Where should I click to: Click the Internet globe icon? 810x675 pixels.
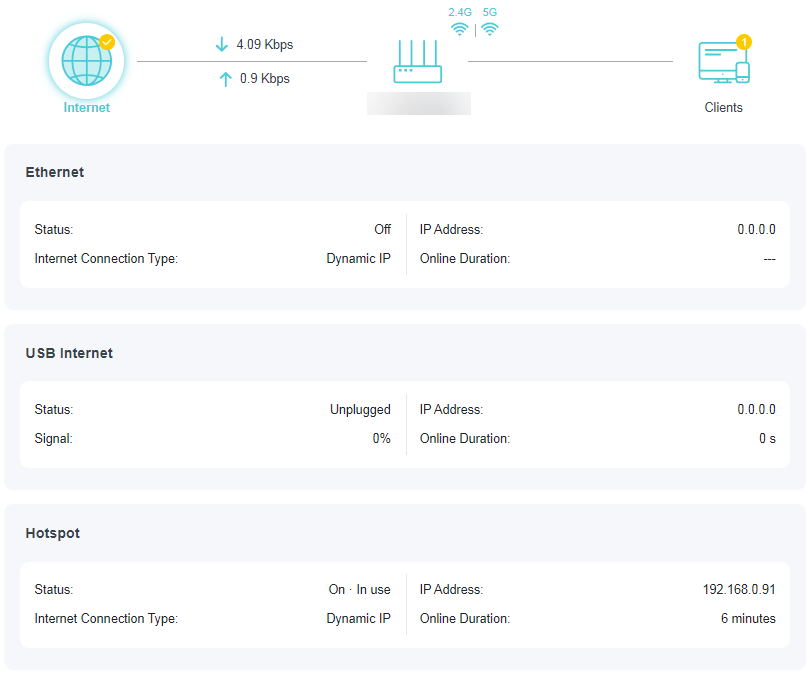click(x=85, y=59)
